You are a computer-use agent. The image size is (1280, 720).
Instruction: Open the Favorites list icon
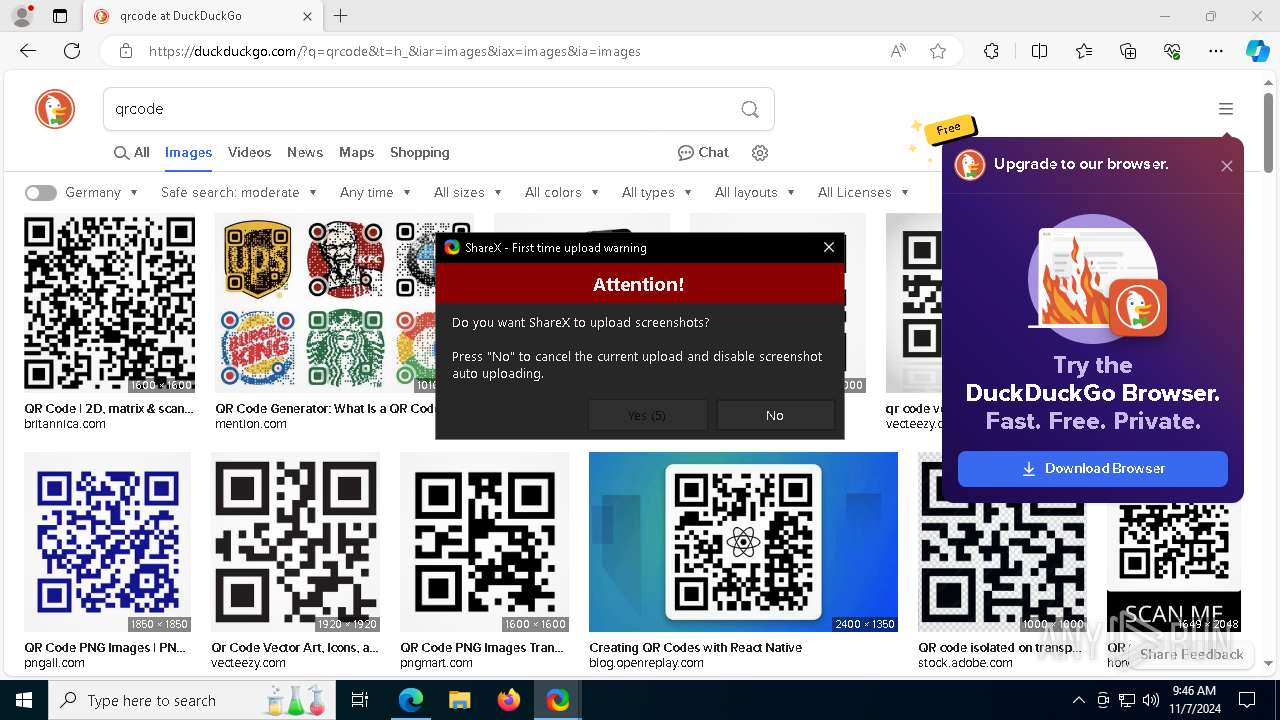tap(1084, 51)
